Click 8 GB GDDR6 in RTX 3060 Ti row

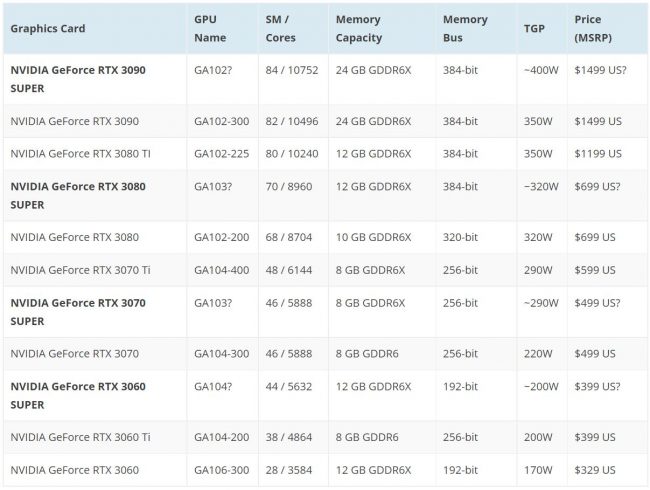(367, 437)
